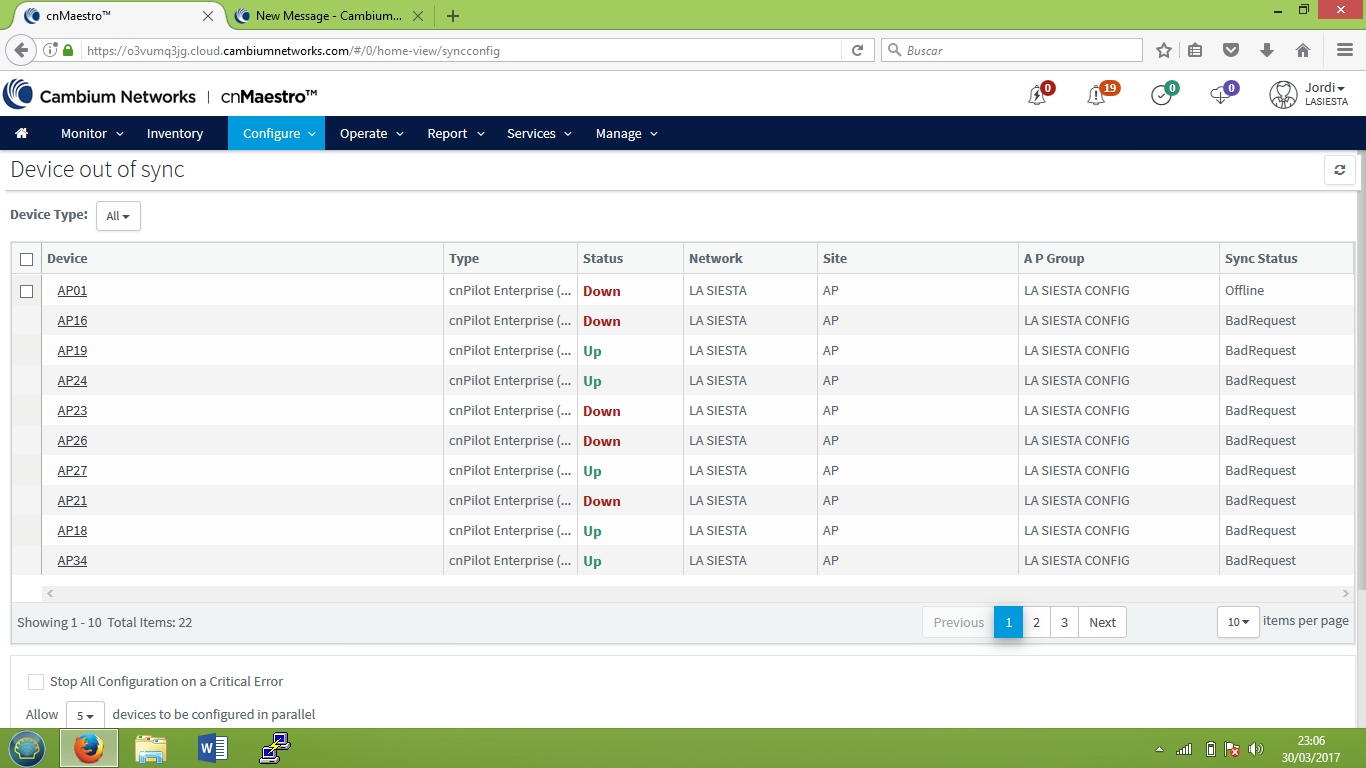This screenshot has width=1366, height=768.
Task: Click the network signal tray icon
Action: (1184, 749)
